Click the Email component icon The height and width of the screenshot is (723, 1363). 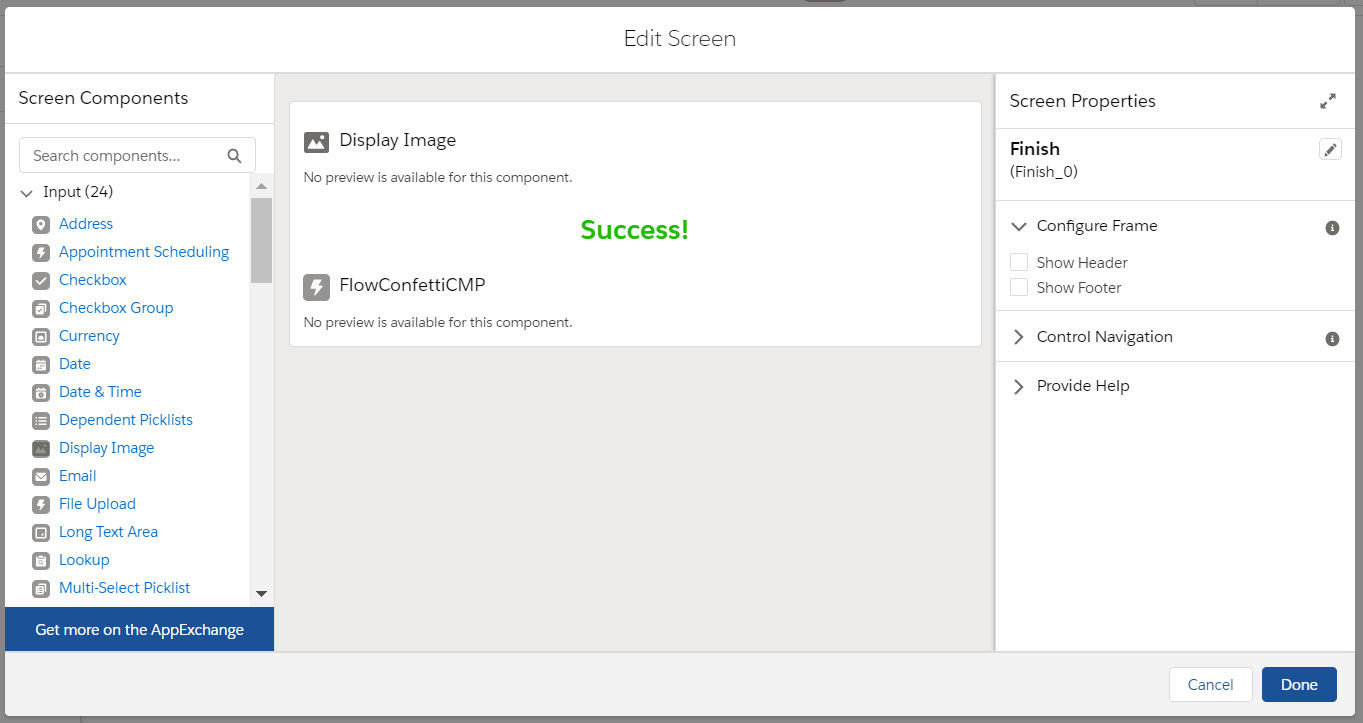point(40,476)
